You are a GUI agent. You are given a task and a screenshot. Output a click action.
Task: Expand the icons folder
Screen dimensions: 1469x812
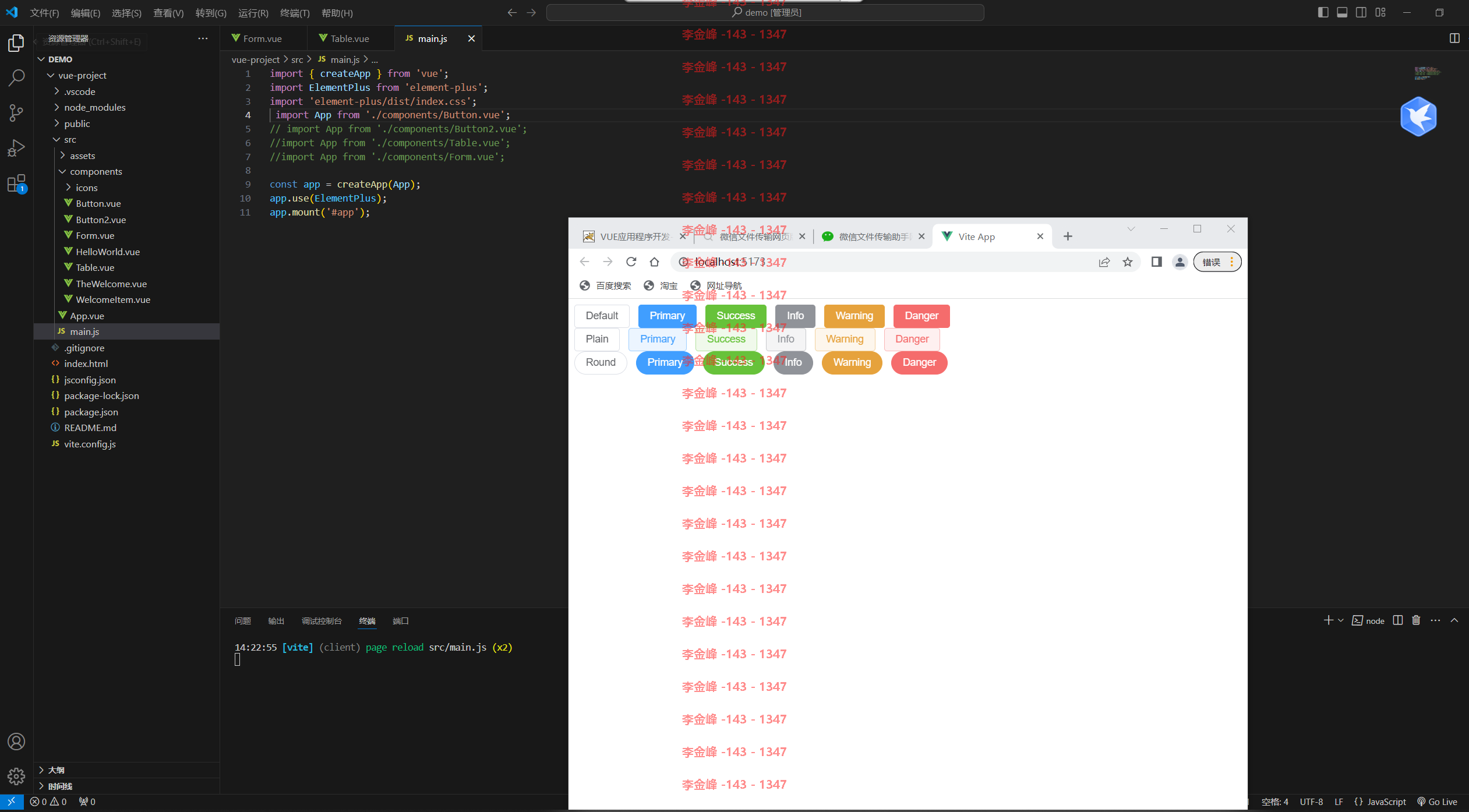tap(69, 188)
